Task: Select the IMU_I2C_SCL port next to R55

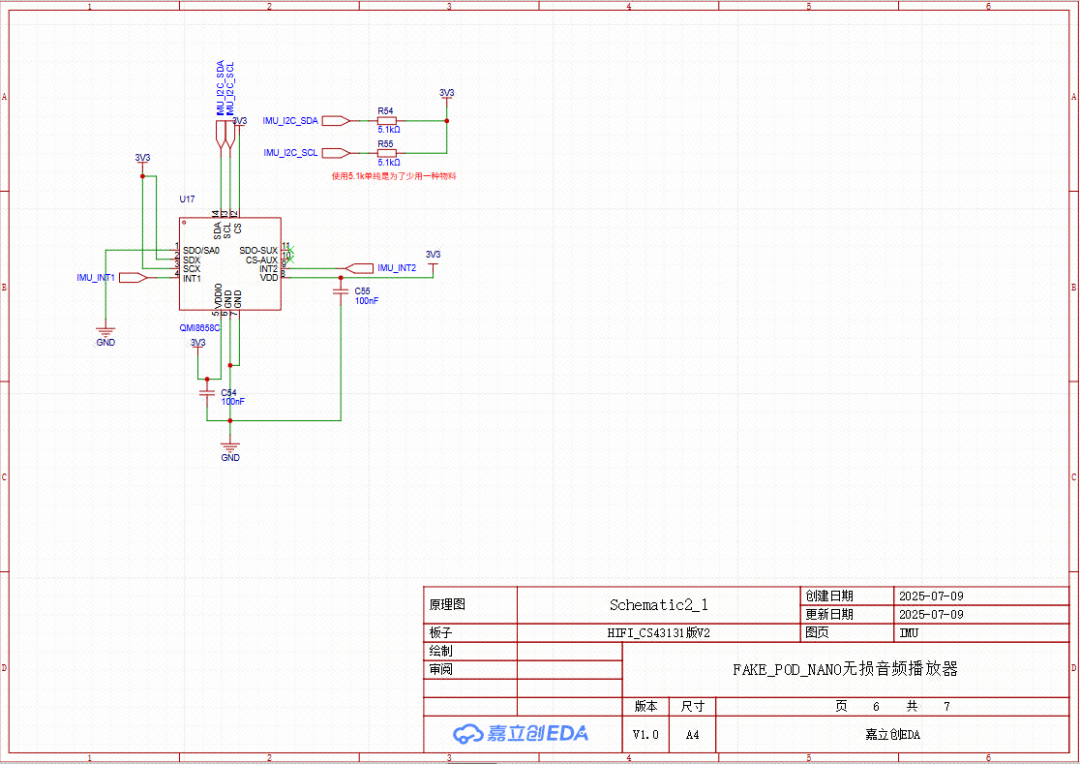Action: coord(337,153)
